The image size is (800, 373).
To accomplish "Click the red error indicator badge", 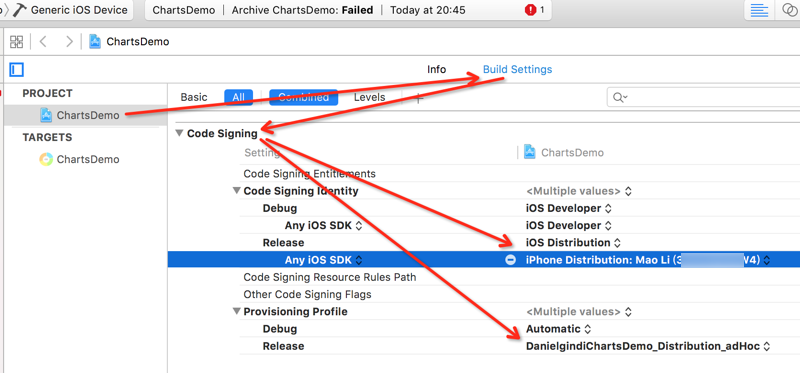I will [531, 10].
